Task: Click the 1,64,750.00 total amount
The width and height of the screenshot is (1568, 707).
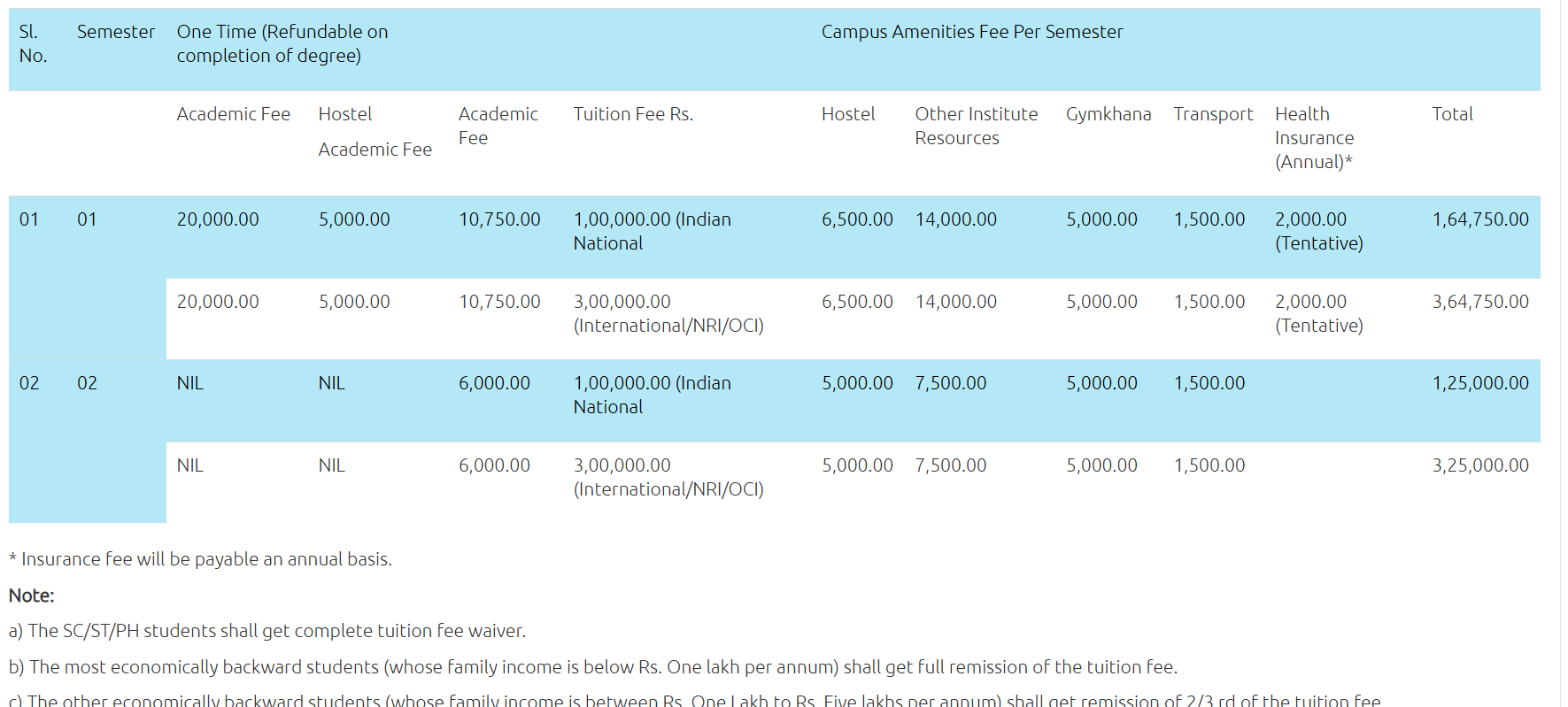Action: pos(1479,219)
